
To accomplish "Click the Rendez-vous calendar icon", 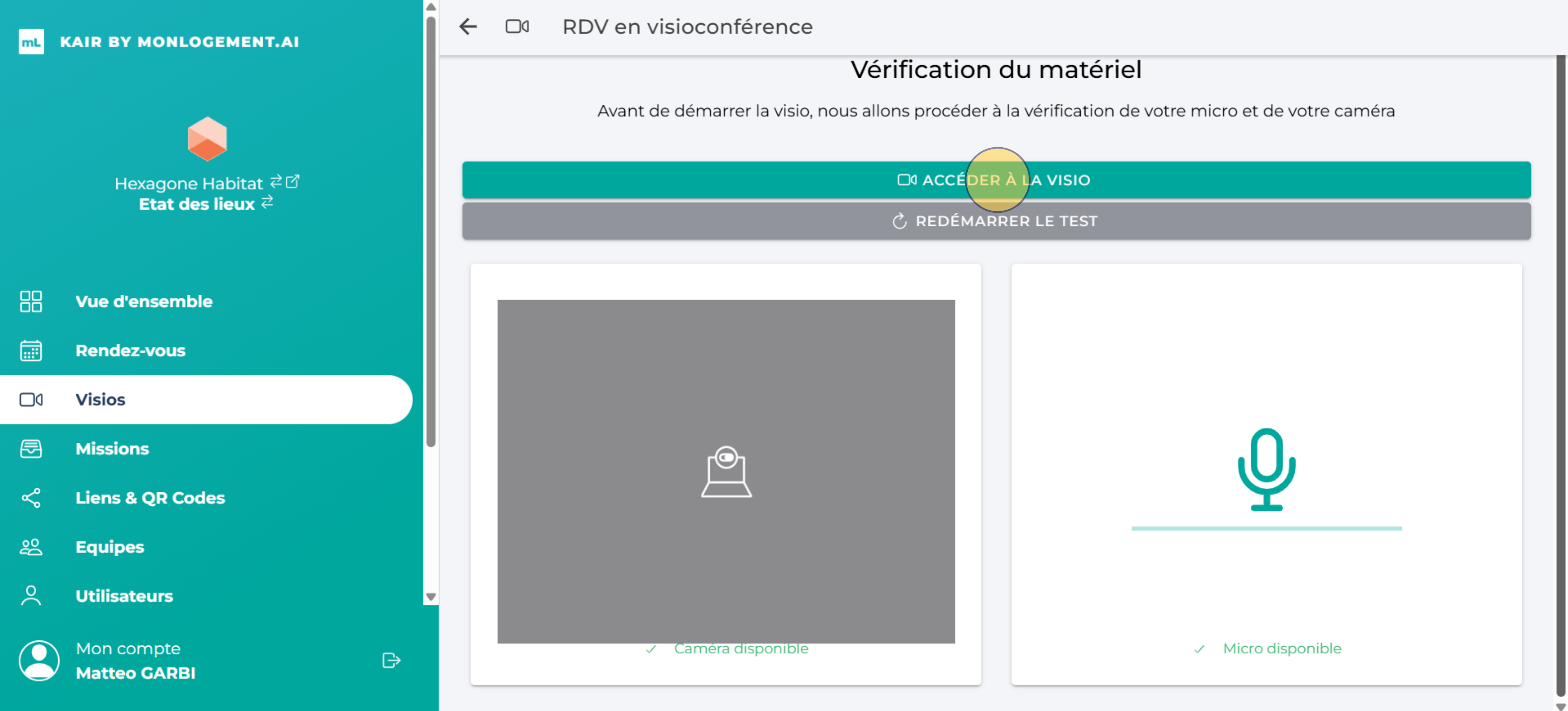I will [x=31, y=351].
